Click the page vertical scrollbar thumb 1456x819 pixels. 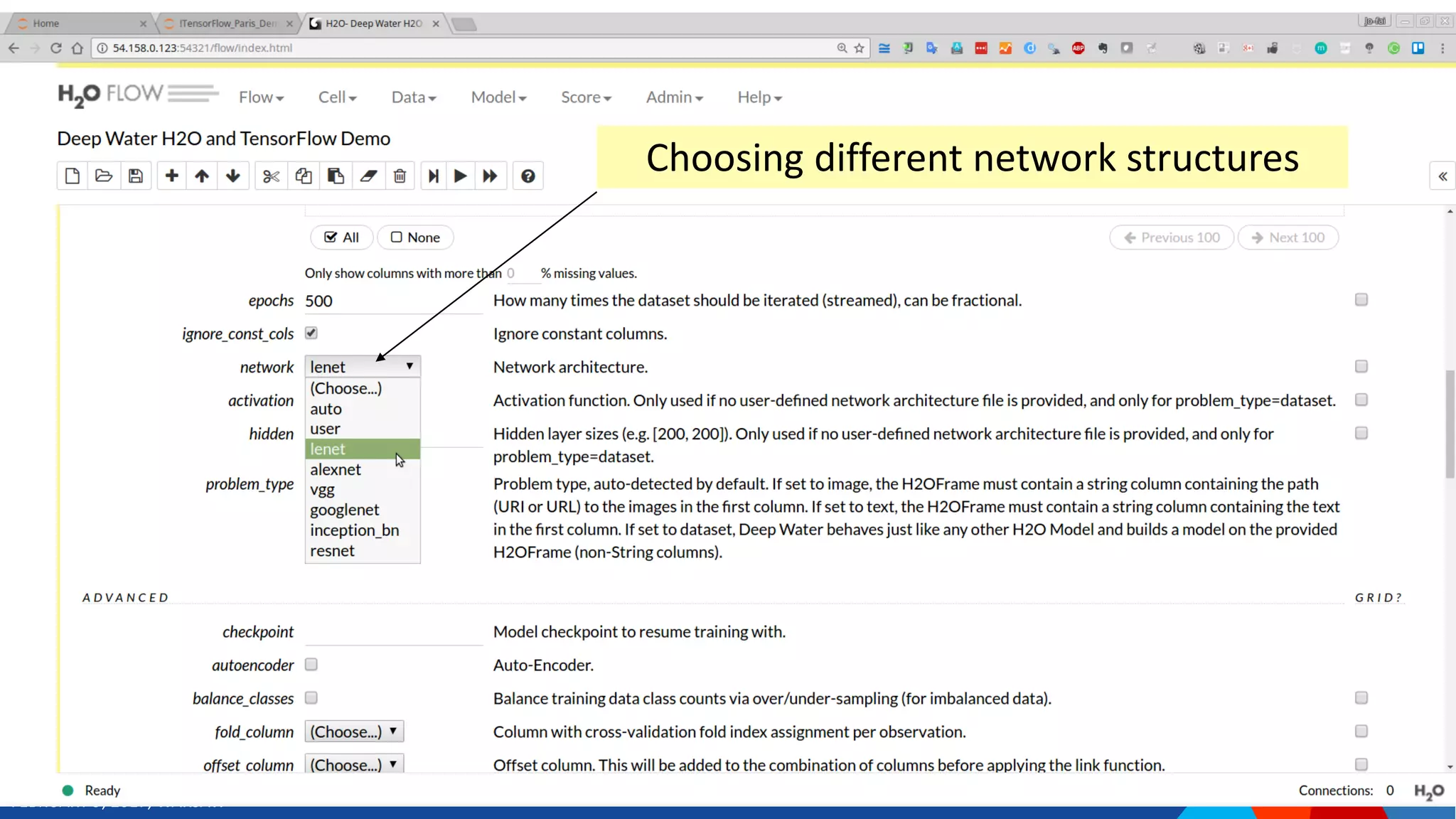pos(1450,424)
